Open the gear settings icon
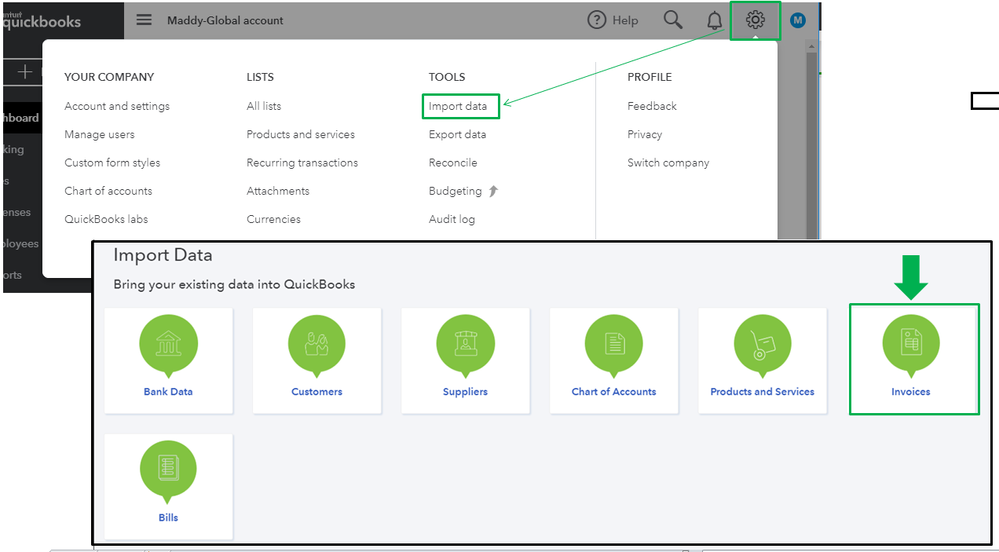 click(755, 20)
